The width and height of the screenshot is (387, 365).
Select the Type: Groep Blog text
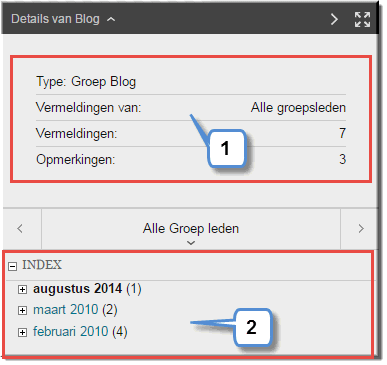click(x=86, y=82)
